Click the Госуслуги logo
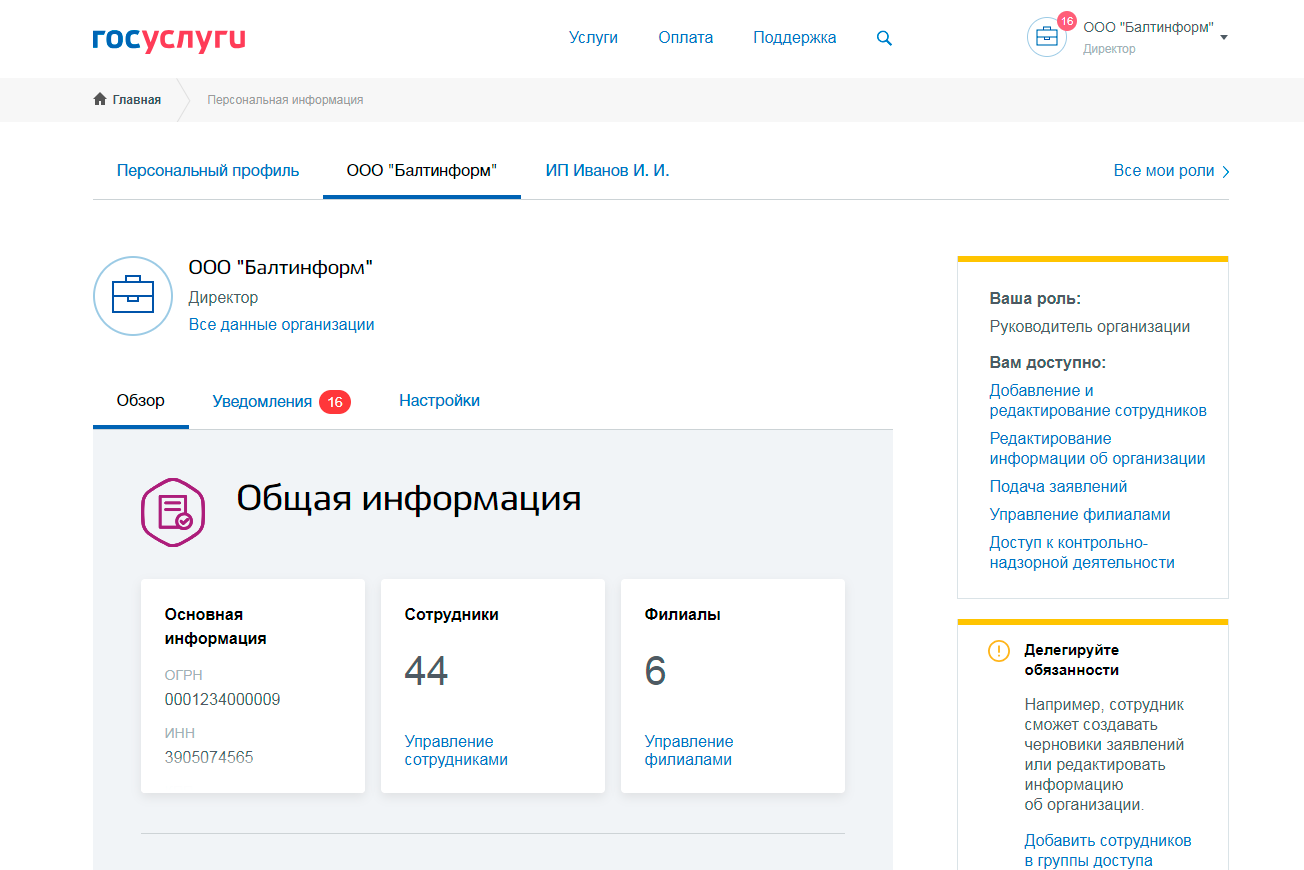 pos(168,39)
